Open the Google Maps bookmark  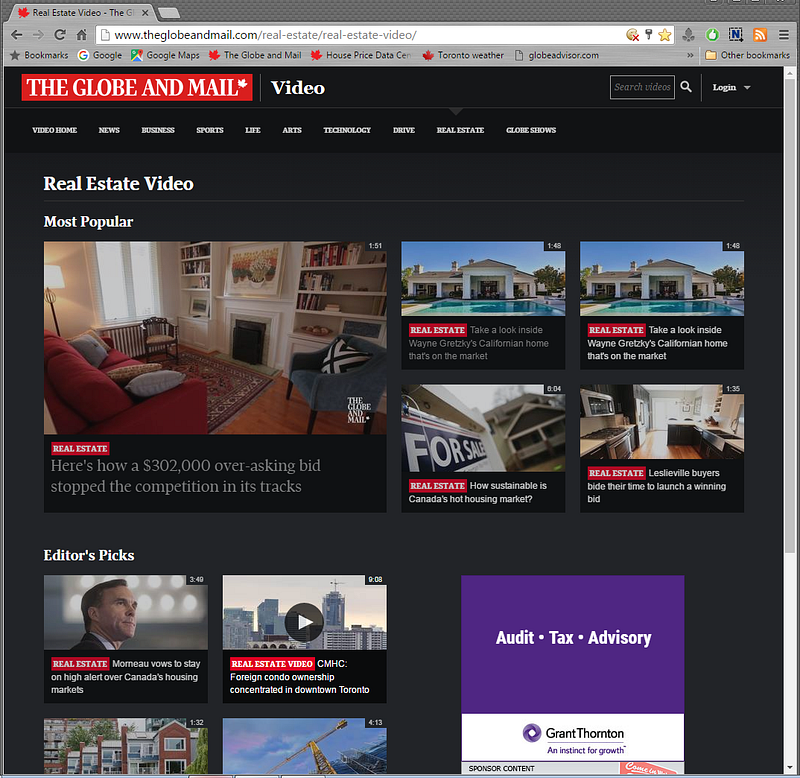pos(165,55)
